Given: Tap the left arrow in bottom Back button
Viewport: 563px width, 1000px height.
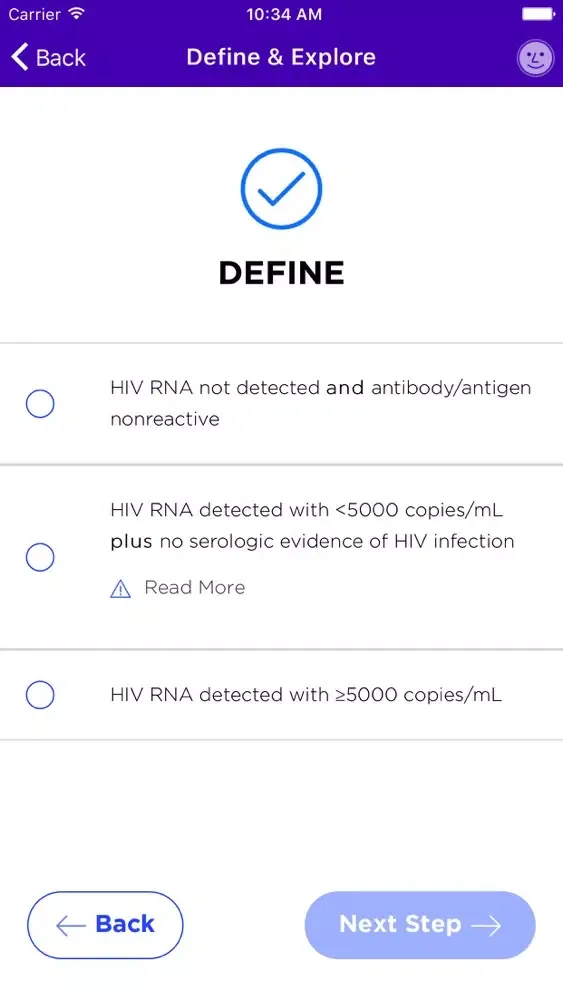Looking at the screenshot, I should tap(71, 925).
